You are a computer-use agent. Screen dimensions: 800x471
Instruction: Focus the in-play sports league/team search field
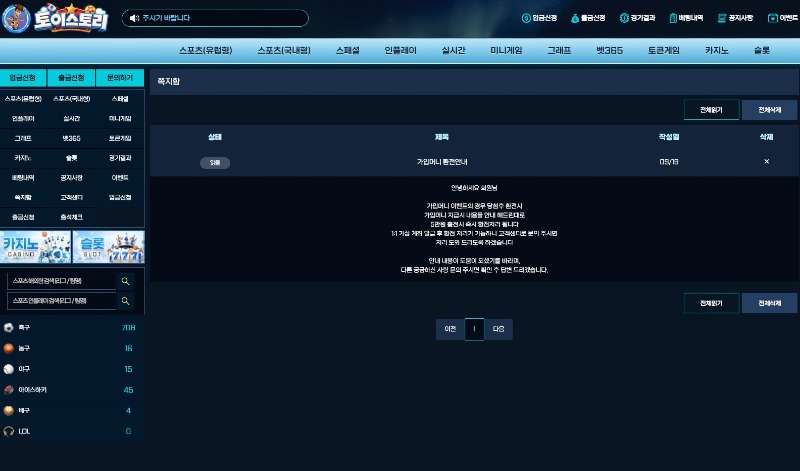[x=62, y=301]
